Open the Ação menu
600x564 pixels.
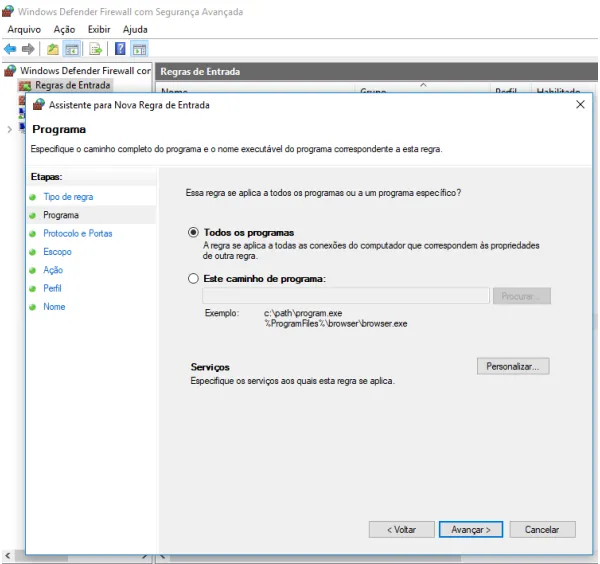coord(64,29)
